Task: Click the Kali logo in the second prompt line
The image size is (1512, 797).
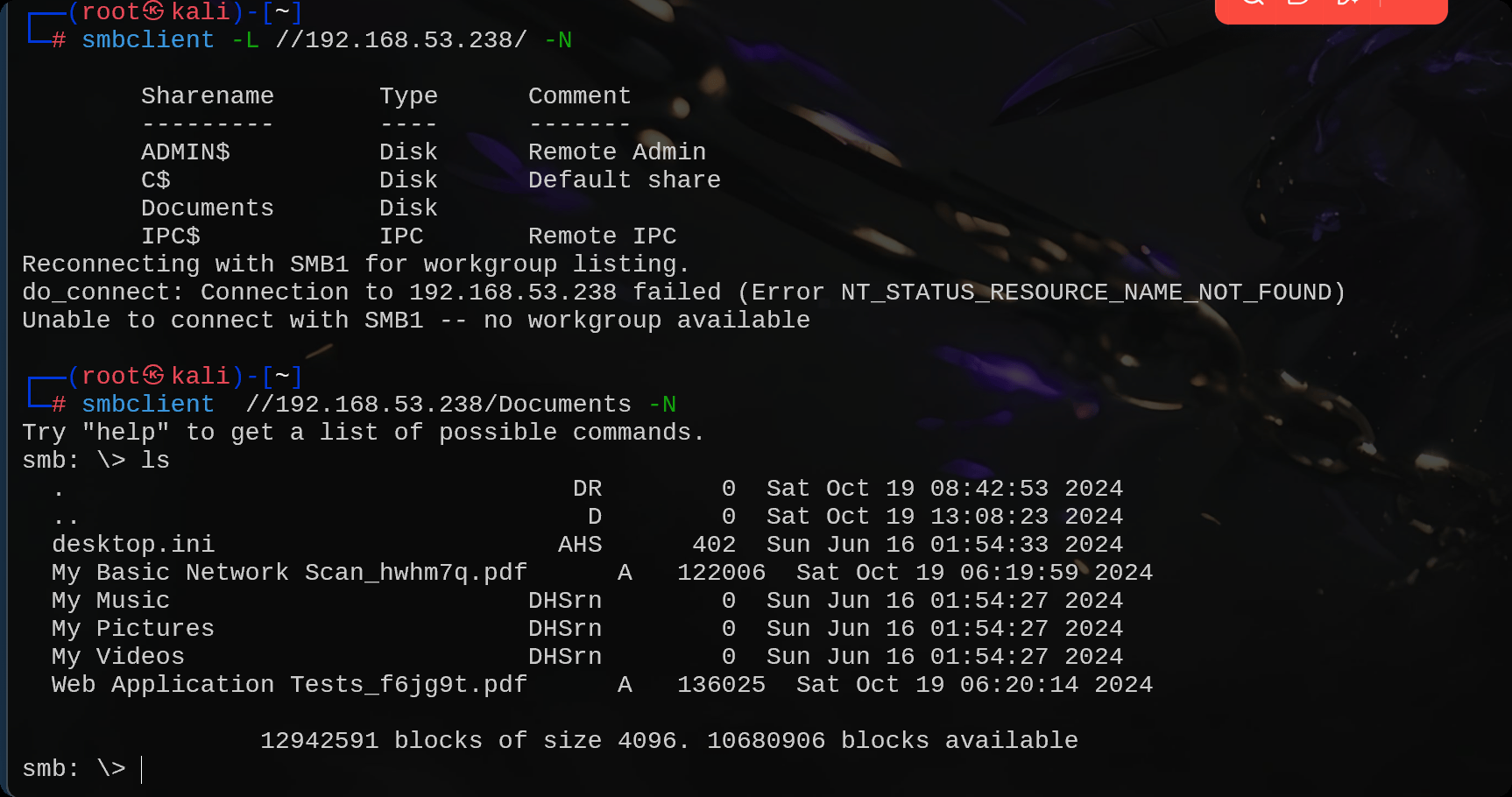Action: pos(153,375)
